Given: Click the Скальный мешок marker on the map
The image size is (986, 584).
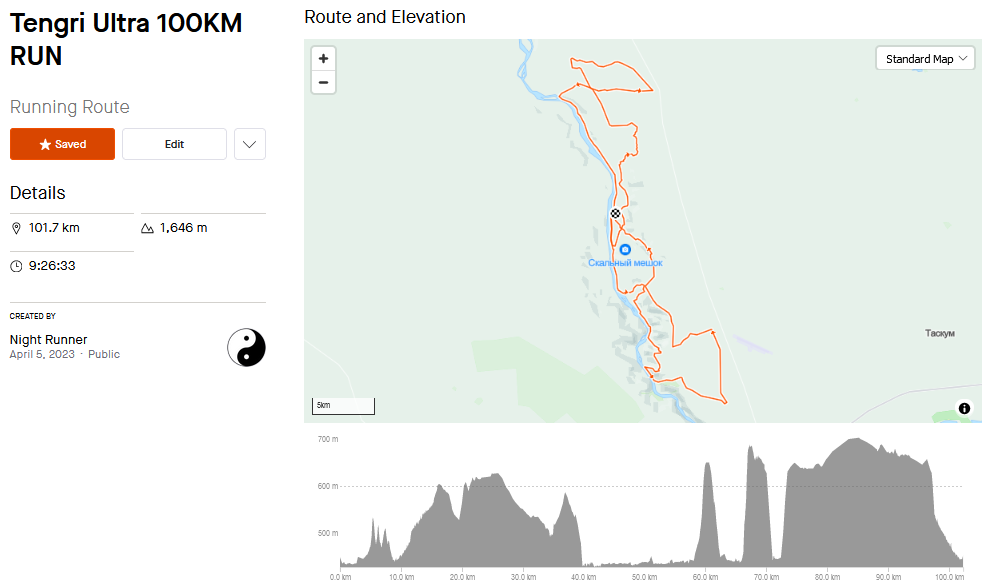Looking at the screenshot, I should (x=624, y=248).
